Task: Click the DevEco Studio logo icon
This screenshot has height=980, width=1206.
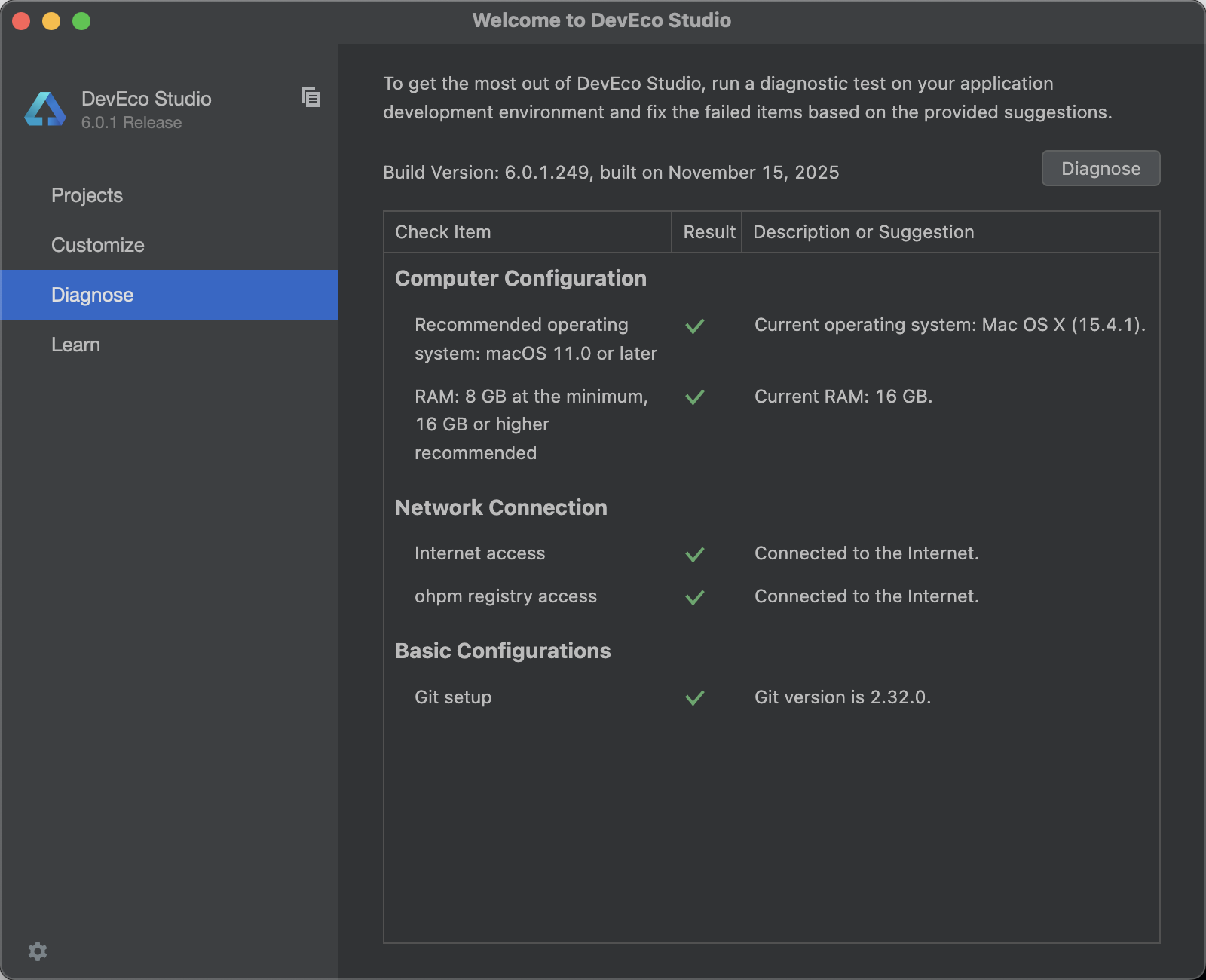Action: [45, 110]
